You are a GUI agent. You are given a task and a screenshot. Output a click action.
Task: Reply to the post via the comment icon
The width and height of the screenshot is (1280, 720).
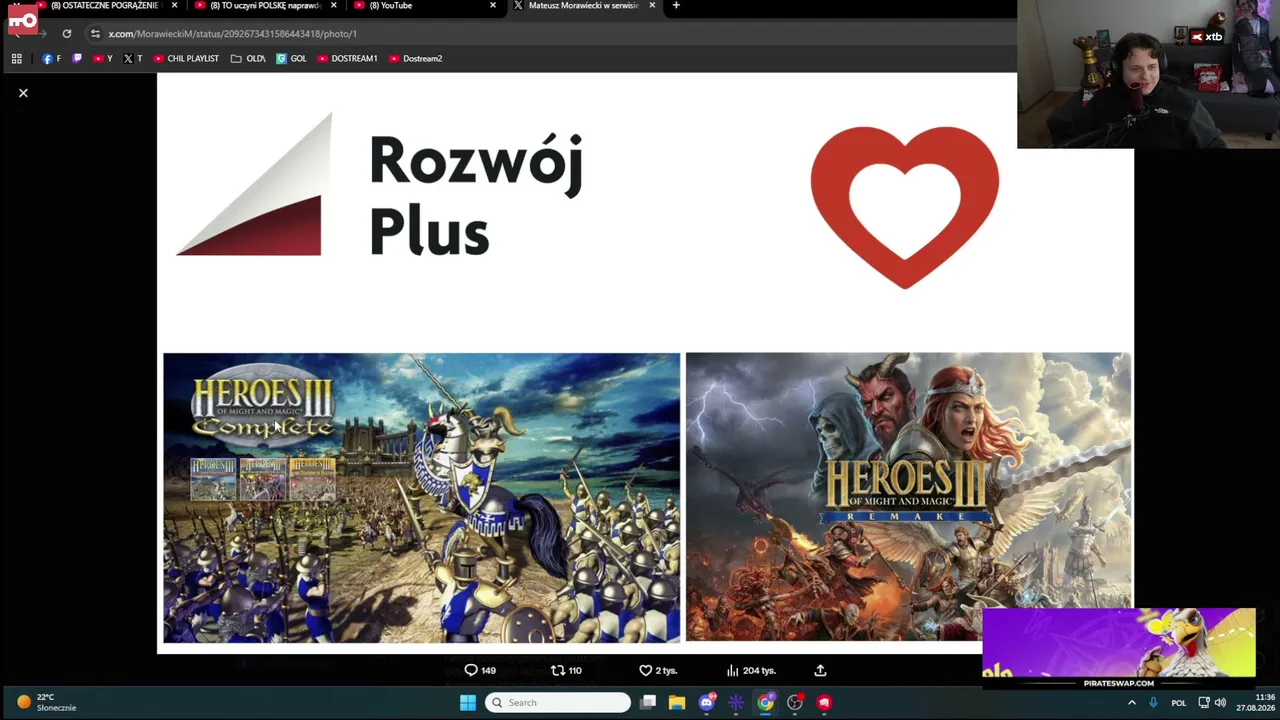pos(471,670)
